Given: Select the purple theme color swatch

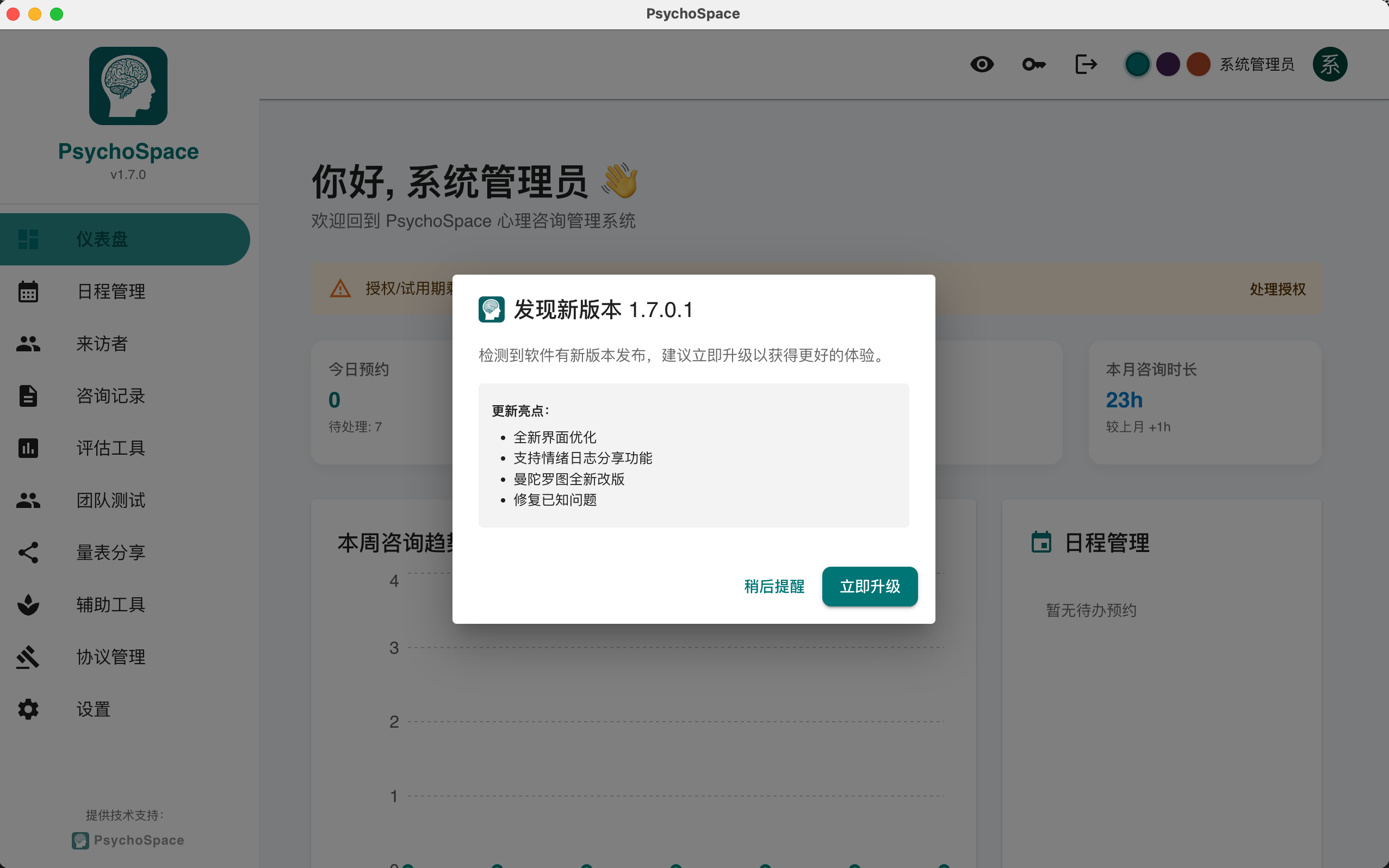Looking at the screenshot, I should tap(1168, 64).
